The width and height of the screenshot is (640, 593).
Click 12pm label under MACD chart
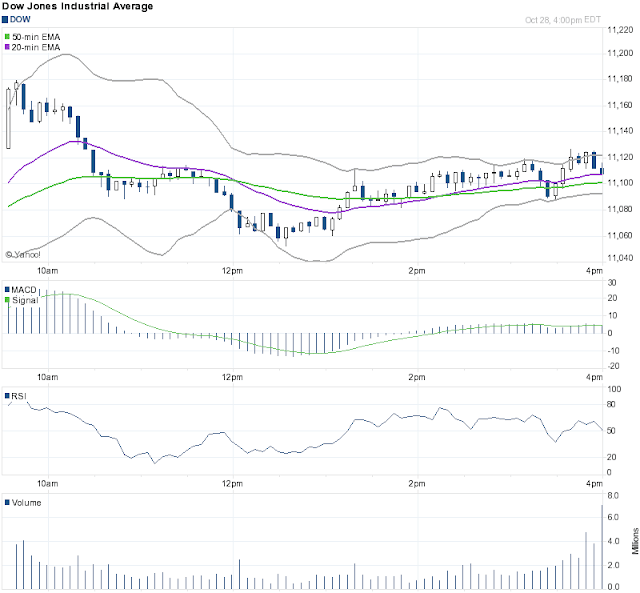pyautogui.click(x=232, y=377)
